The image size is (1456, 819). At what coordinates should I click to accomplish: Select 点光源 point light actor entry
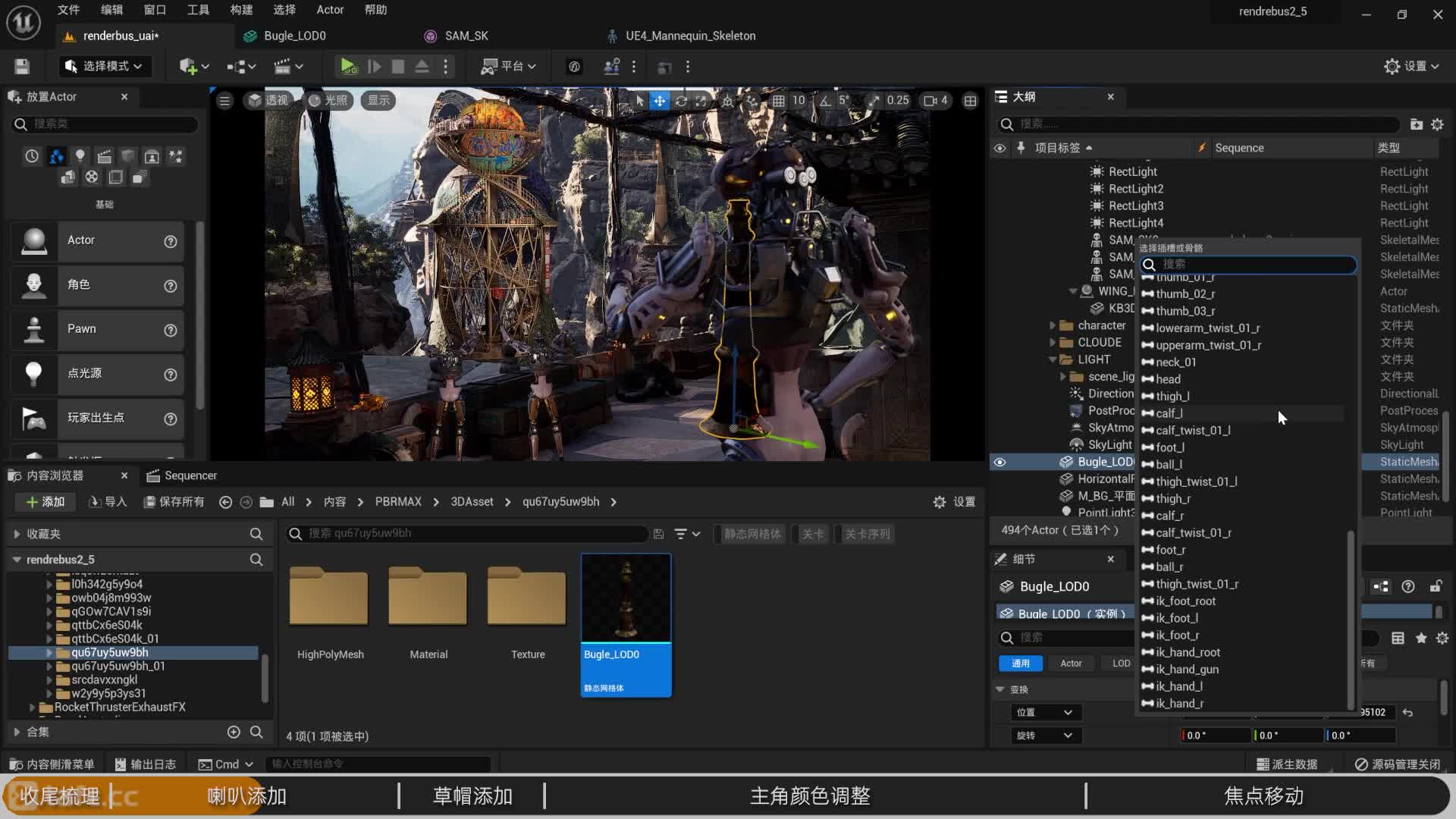tap(97, 373)
